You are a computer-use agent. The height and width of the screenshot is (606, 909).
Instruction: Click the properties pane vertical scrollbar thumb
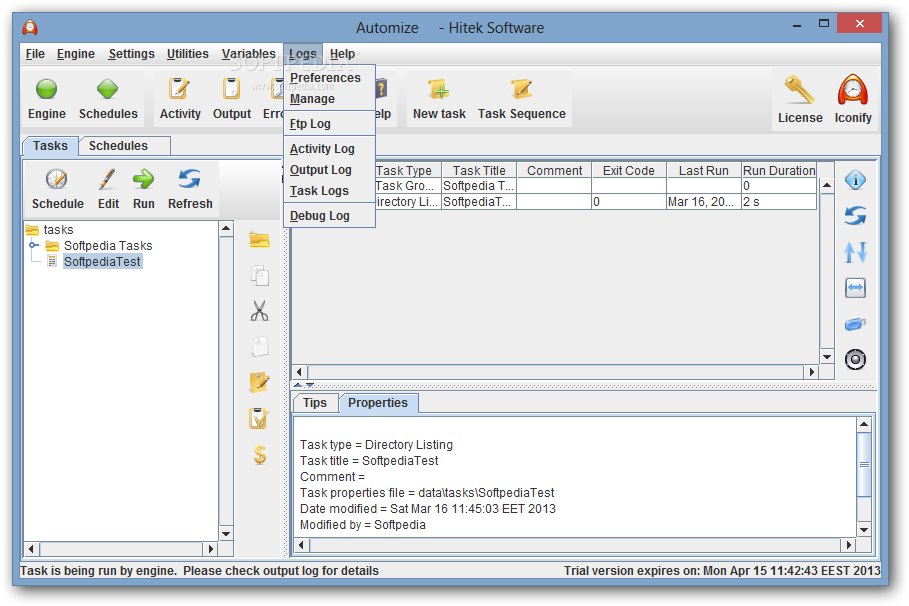coord(864,464)
